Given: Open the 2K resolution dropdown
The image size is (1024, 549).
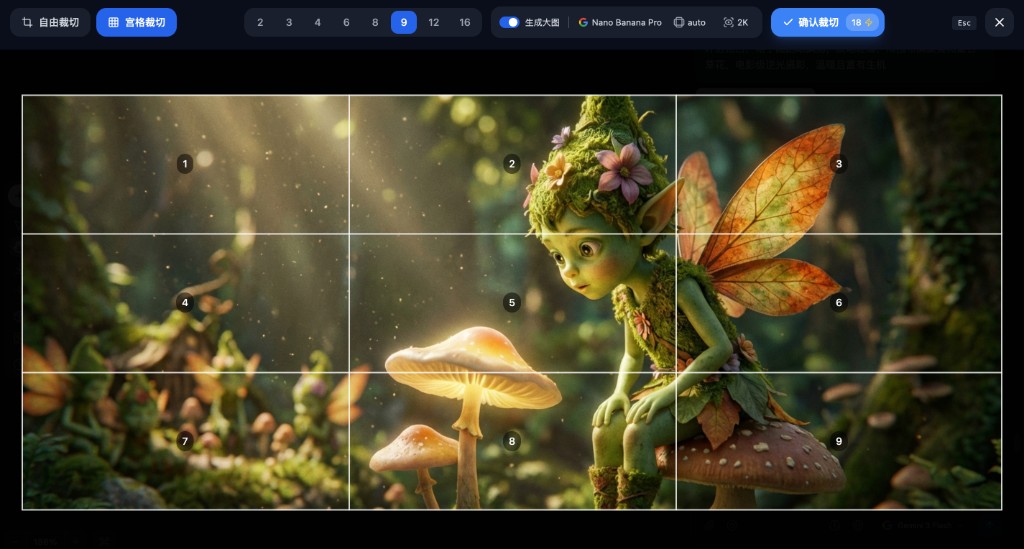Looking at the screenshot, I should click(736, 22).
